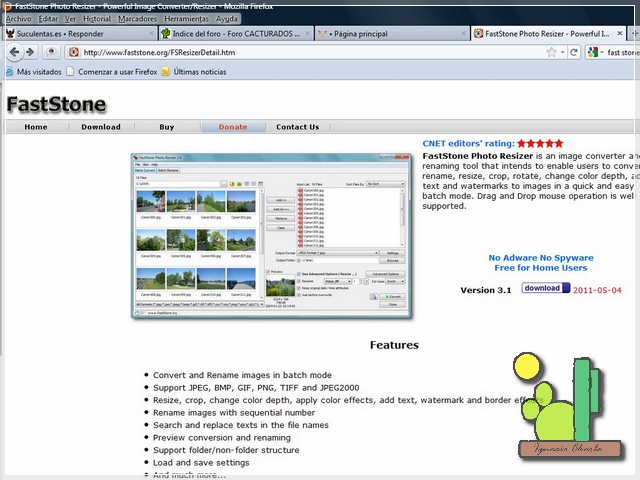Open the Historial menu
This screenshot has width=640, height=480.
[x=97, y=19]
